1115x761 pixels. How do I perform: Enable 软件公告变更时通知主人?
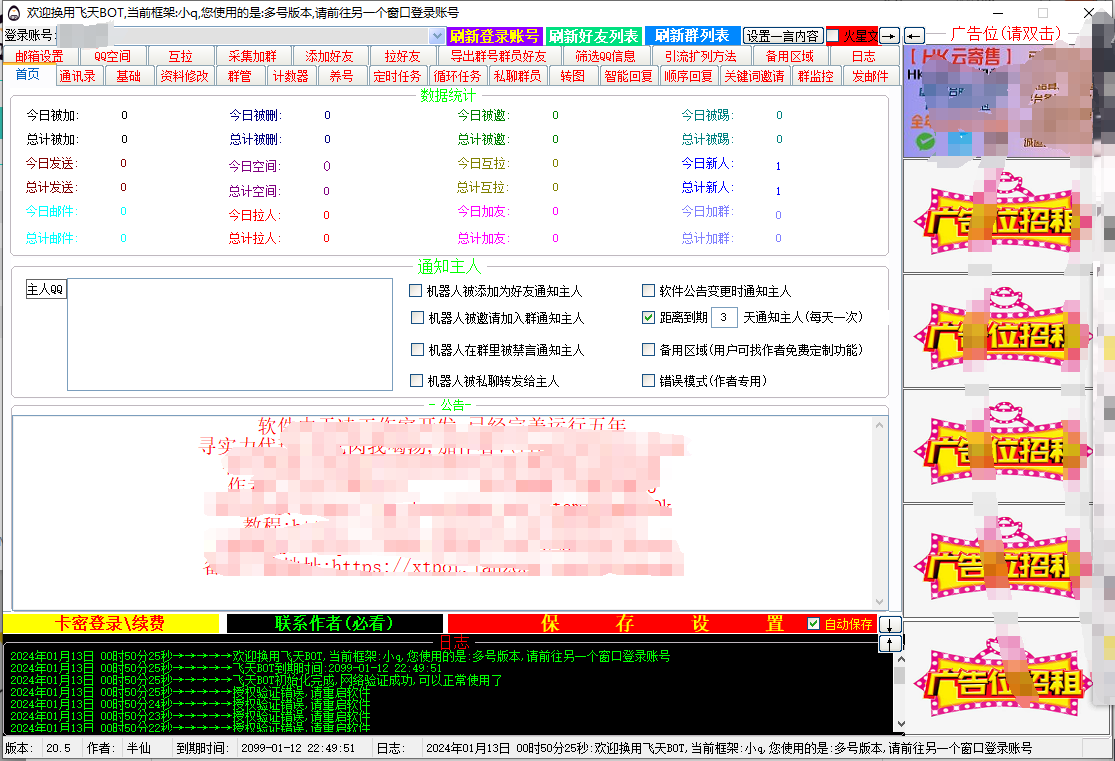point(648,290)
